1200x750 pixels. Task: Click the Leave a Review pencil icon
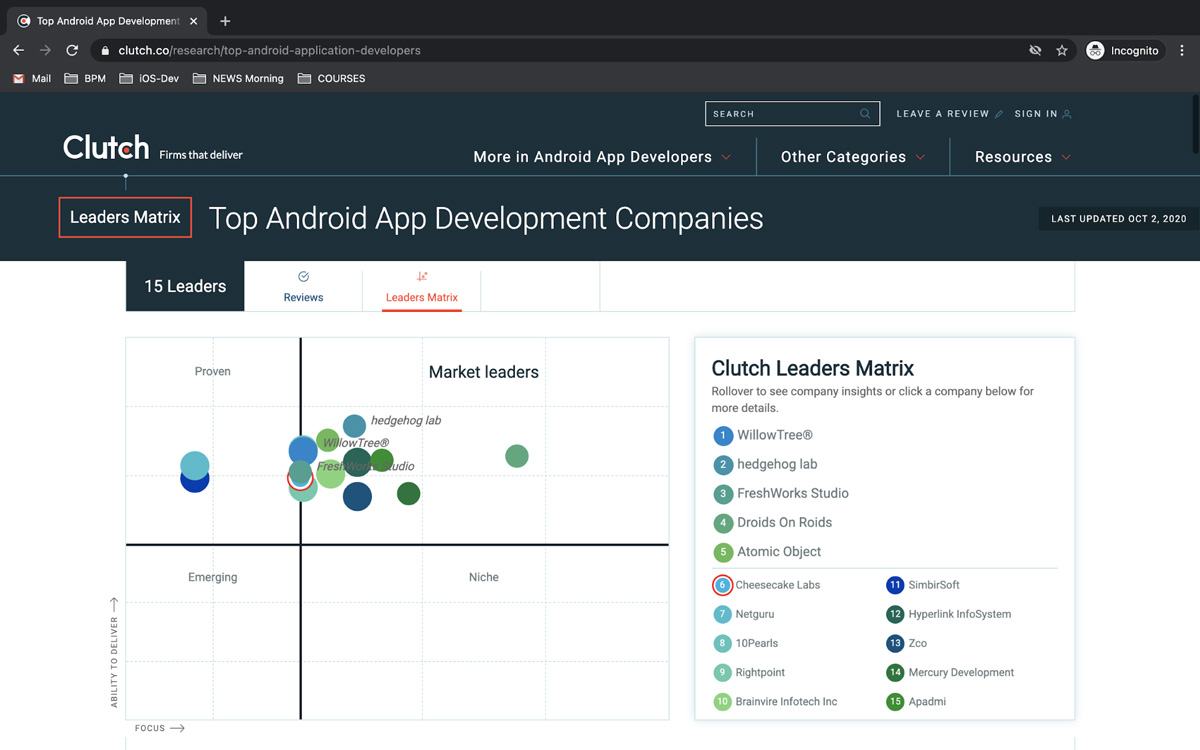[998, 114]
